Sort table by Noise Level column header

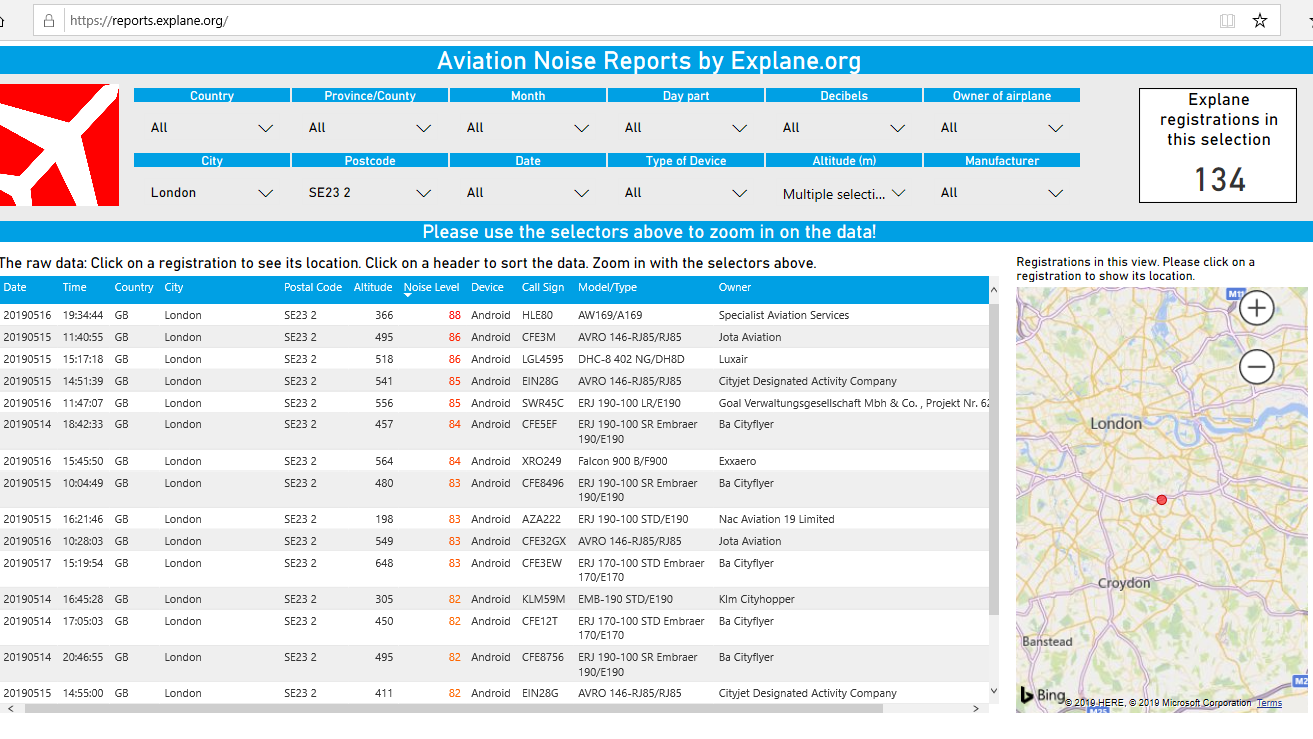[x=431, y=287]
